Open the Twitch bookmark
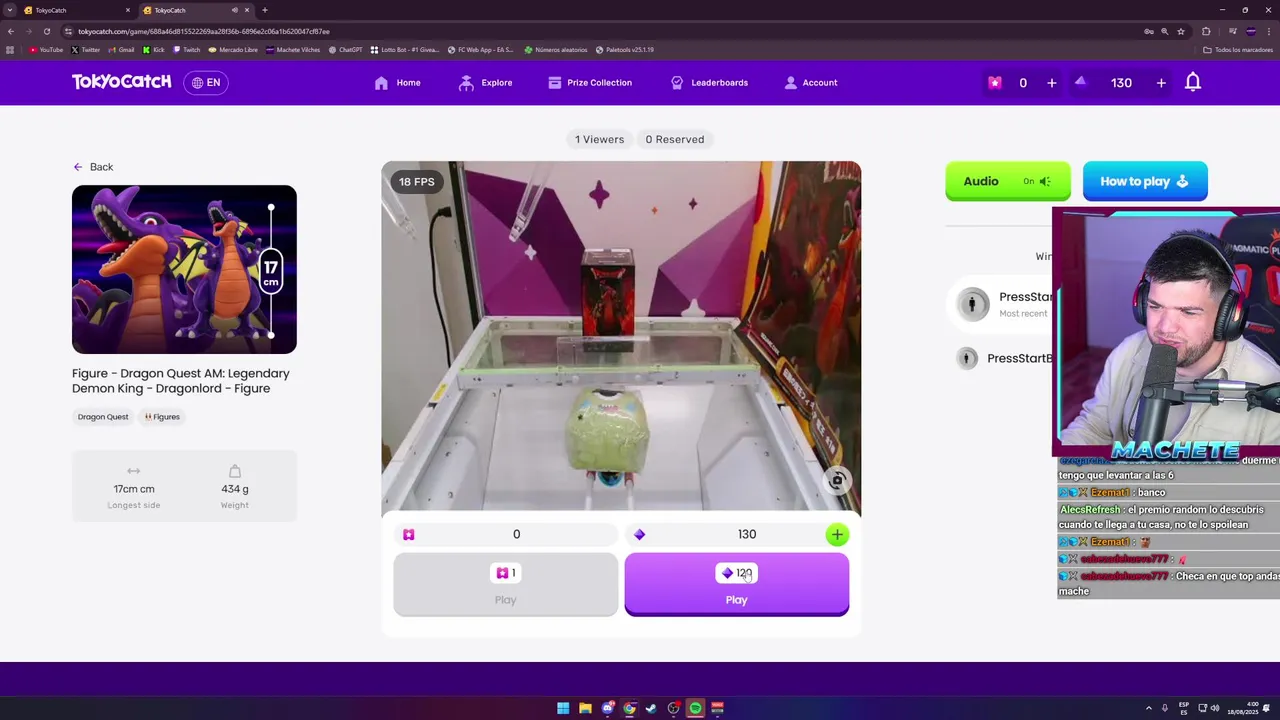This screenshot has width=1280, height=720. coord(187,50)
